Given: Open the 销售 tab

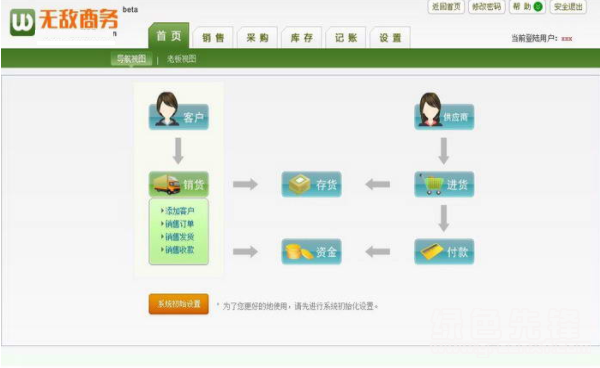Looking at the screenshot, I should [x=213, y=37].
